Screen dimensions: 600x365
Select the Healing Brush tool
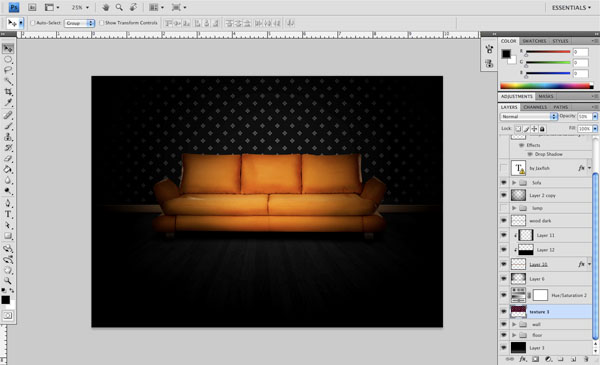coord(8,115)
